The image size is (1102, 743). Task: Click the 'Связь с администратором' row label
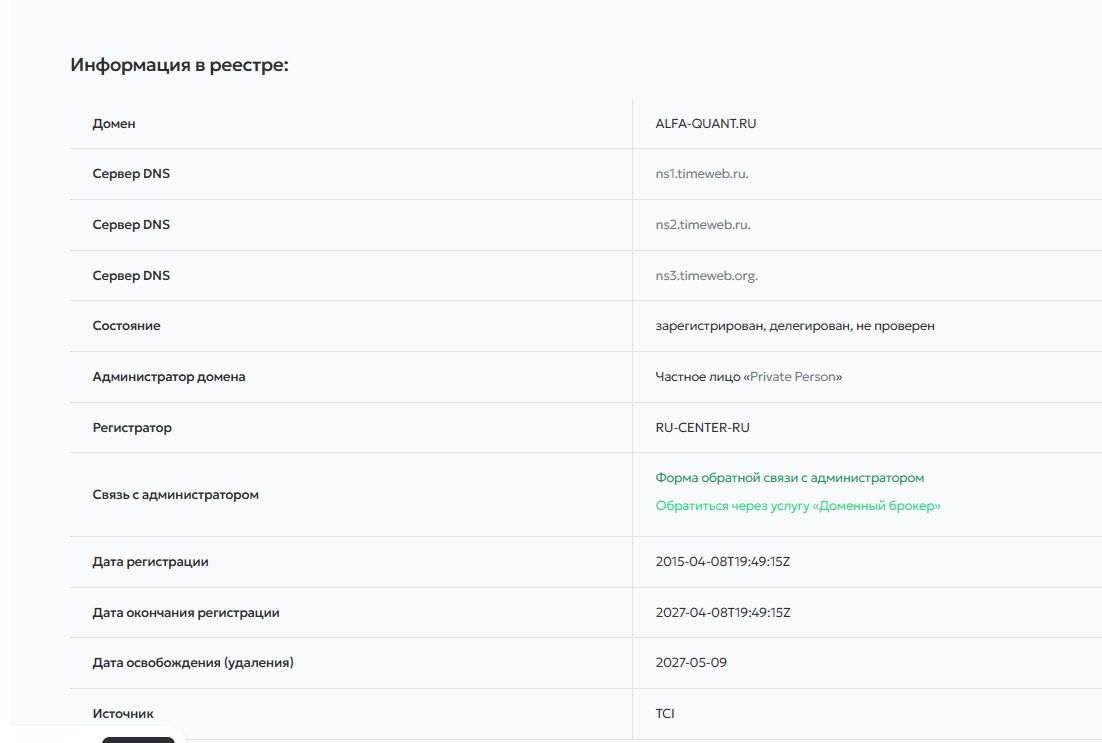coord(175,495)
